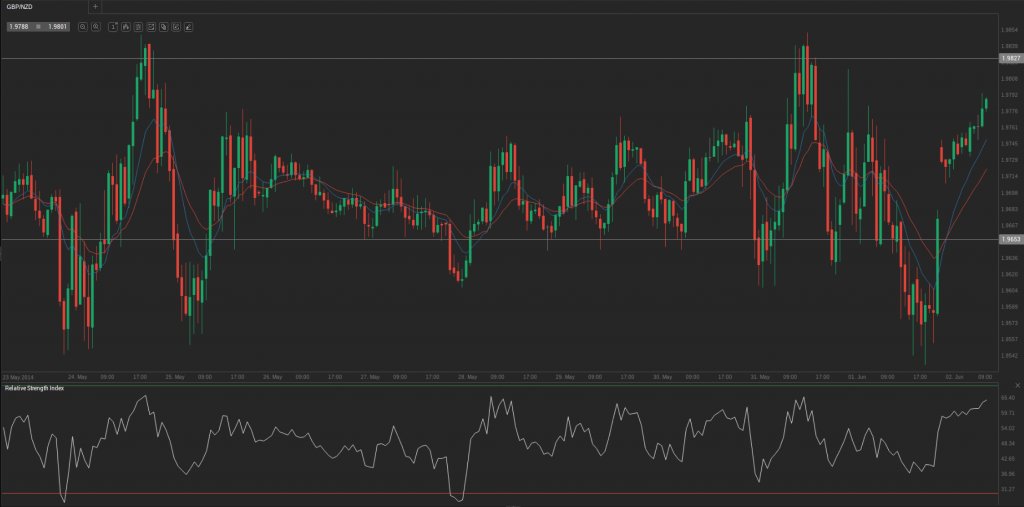Screen dimensions: 1024x507
Task: Close the Relative Strength Index panel
Action: coord(1017,386)
